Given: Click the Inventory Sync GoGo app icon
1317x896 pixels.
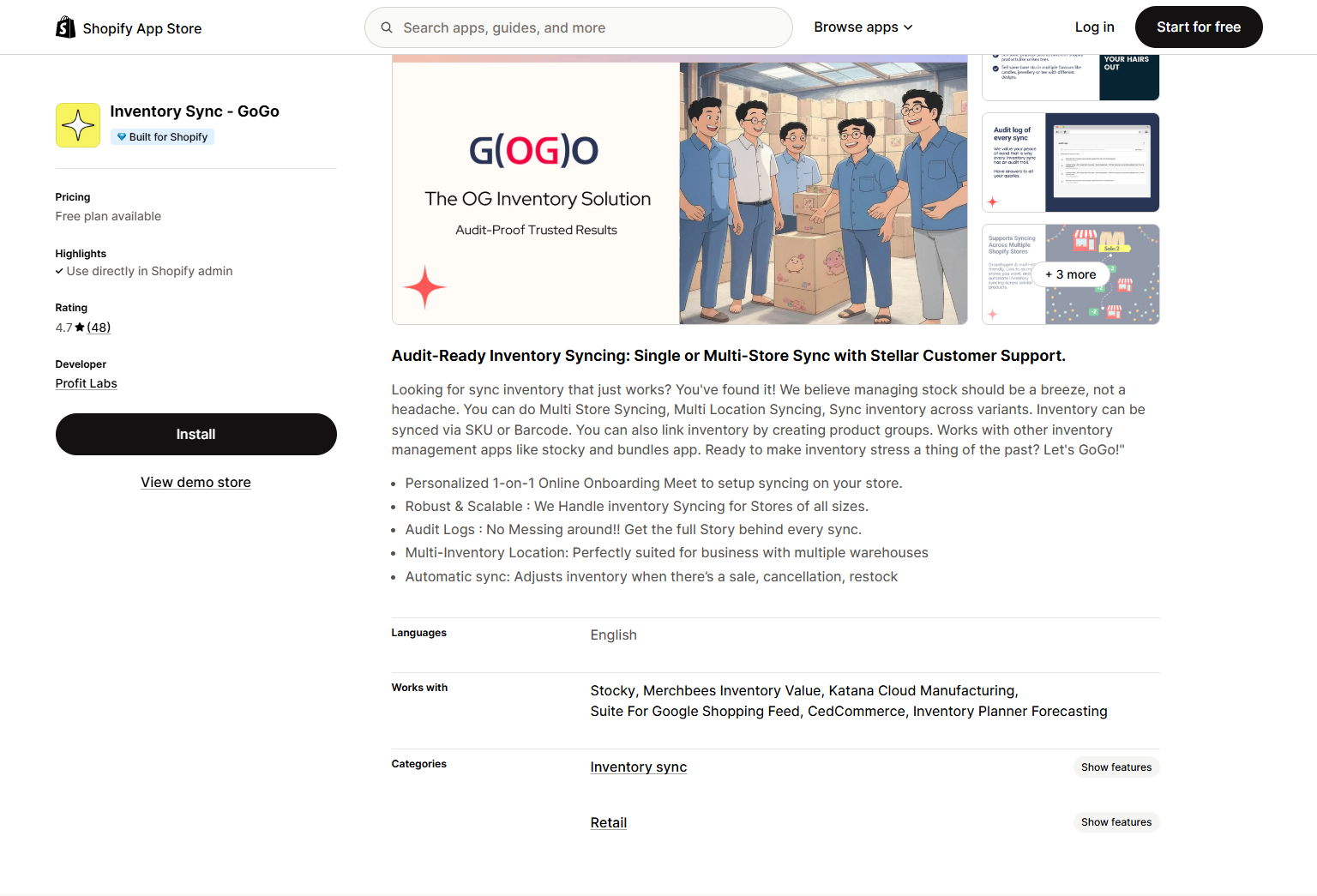Looking at the screenshot, I should (x=78, y=125).
